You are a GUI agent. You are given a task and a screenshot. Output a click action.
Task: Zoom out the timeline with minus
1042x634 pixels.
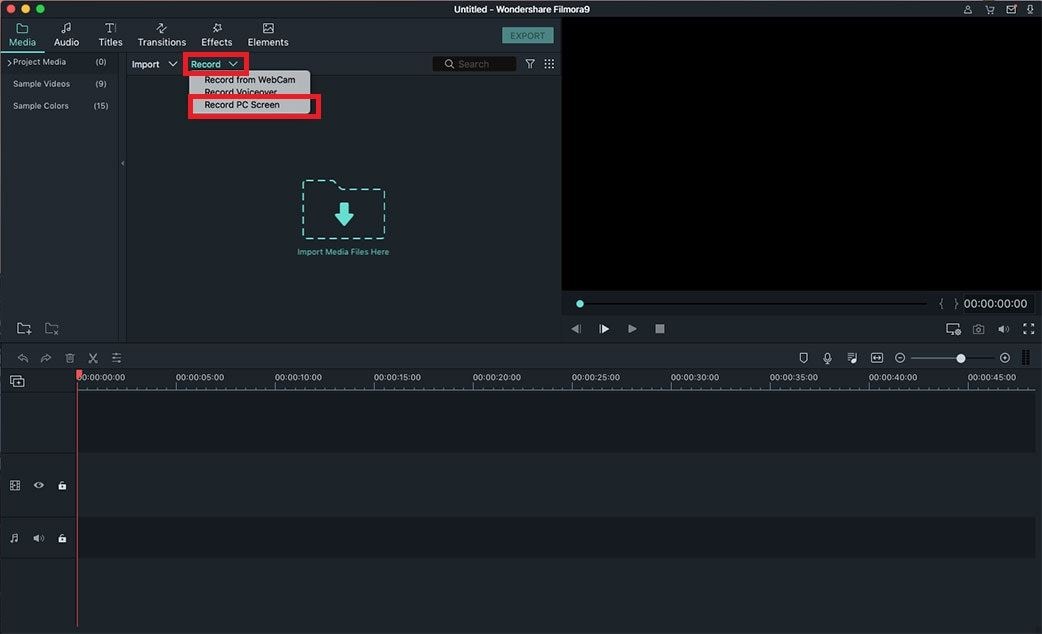click(900, 358)
